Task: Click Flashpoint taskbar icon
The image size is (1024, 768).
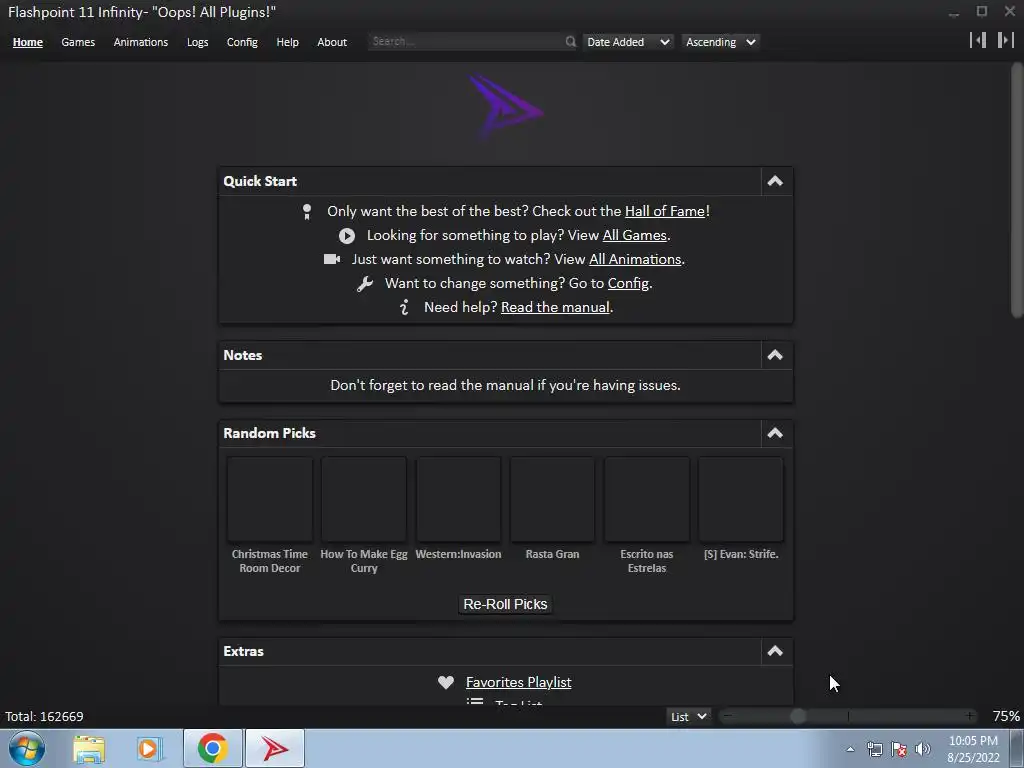Action: coord(275,748)
